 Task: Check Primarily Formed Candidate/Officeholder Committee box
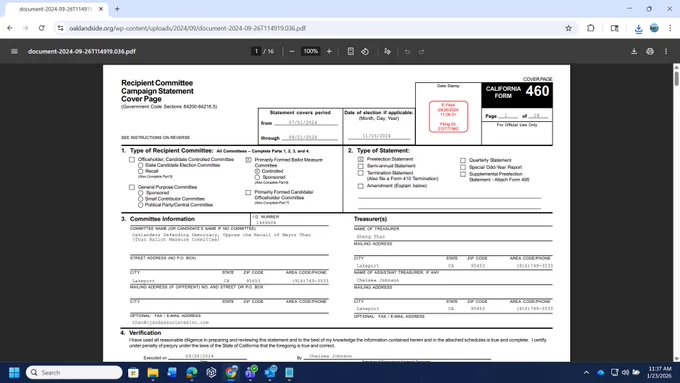(x=248, y=193)
